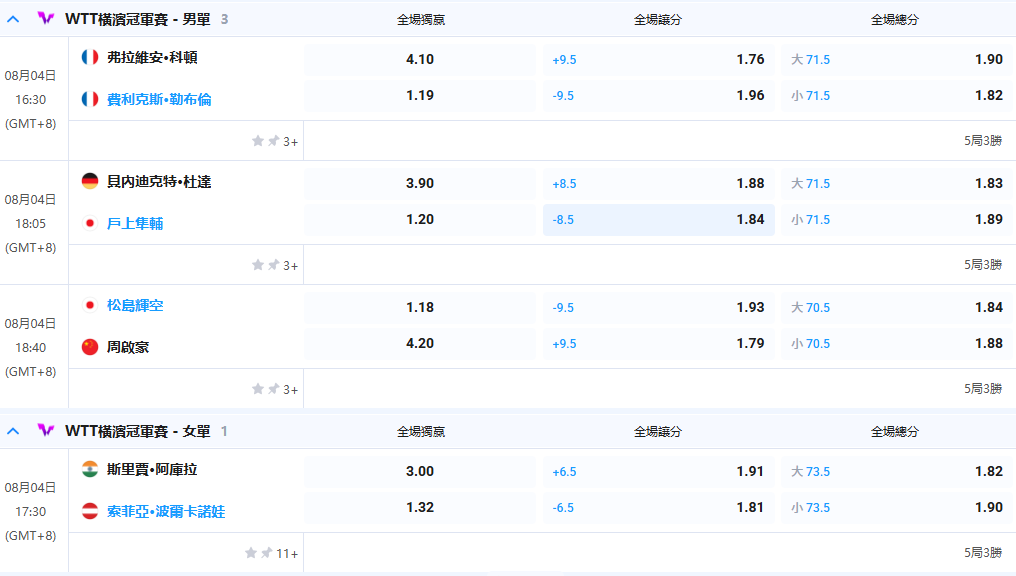Collapse the WTT橫濱冠軍賽 - 男單 section

13,19
